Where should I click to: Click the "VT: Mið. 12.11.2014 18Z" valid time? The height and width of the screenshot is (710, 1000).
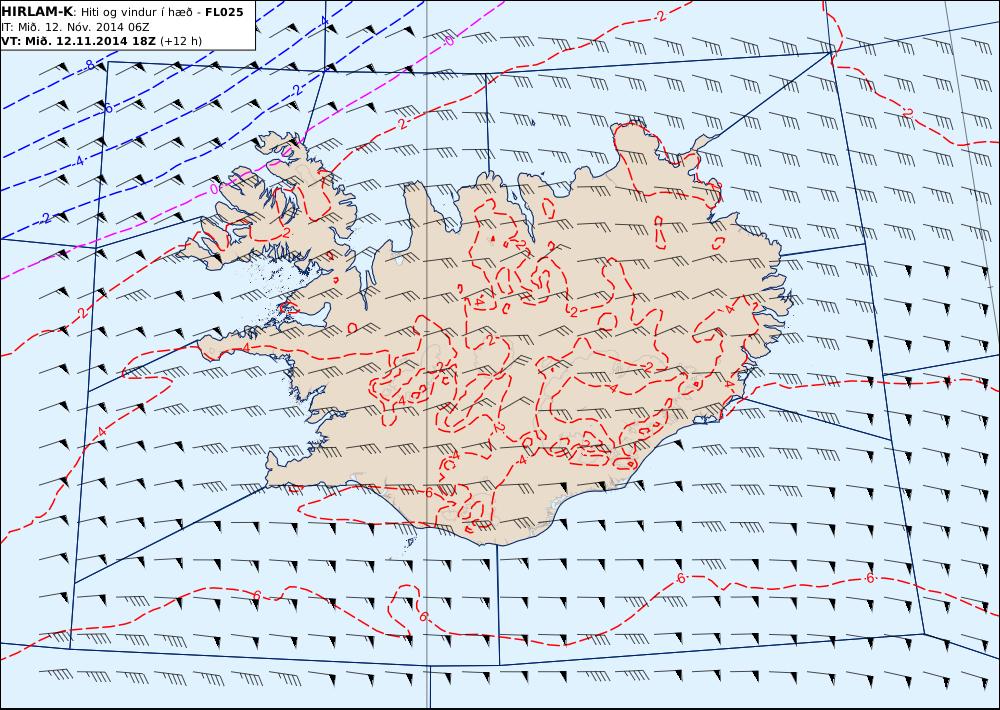pyautogui.click(x=78, y=41)
